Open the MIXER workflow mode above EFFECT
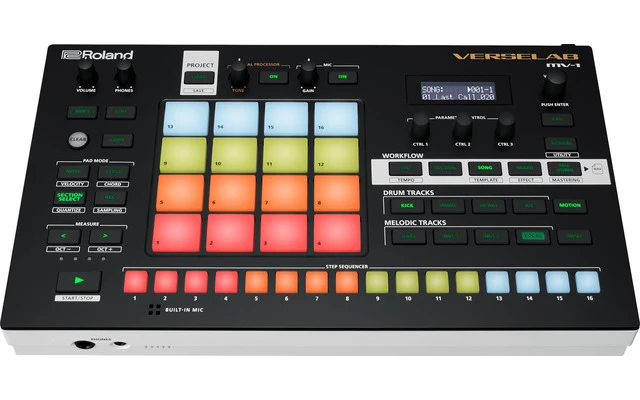The height and width of the screenshot is (400, 640). coord(524,168)
